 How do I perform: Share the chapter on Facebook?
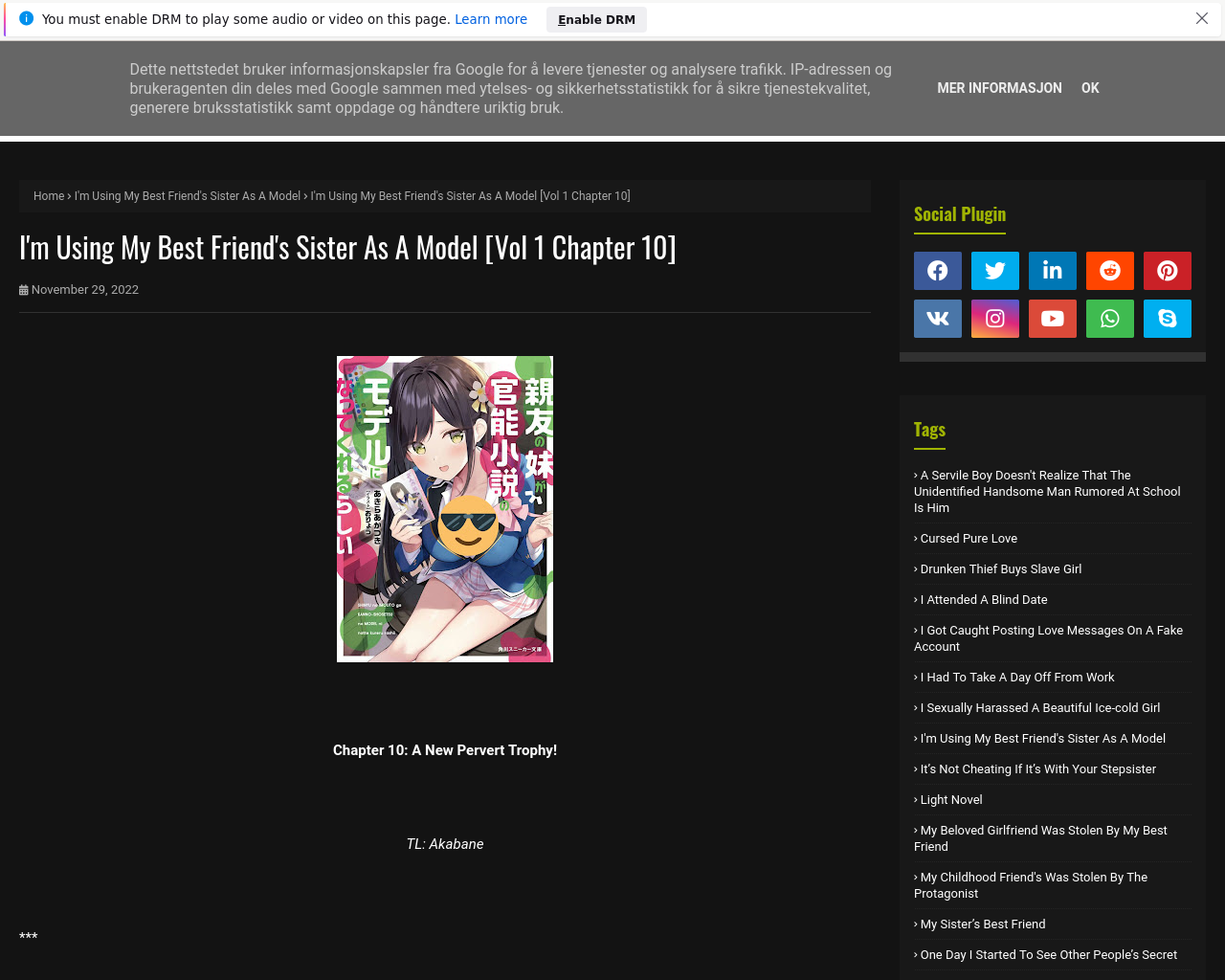pos(938,271)
